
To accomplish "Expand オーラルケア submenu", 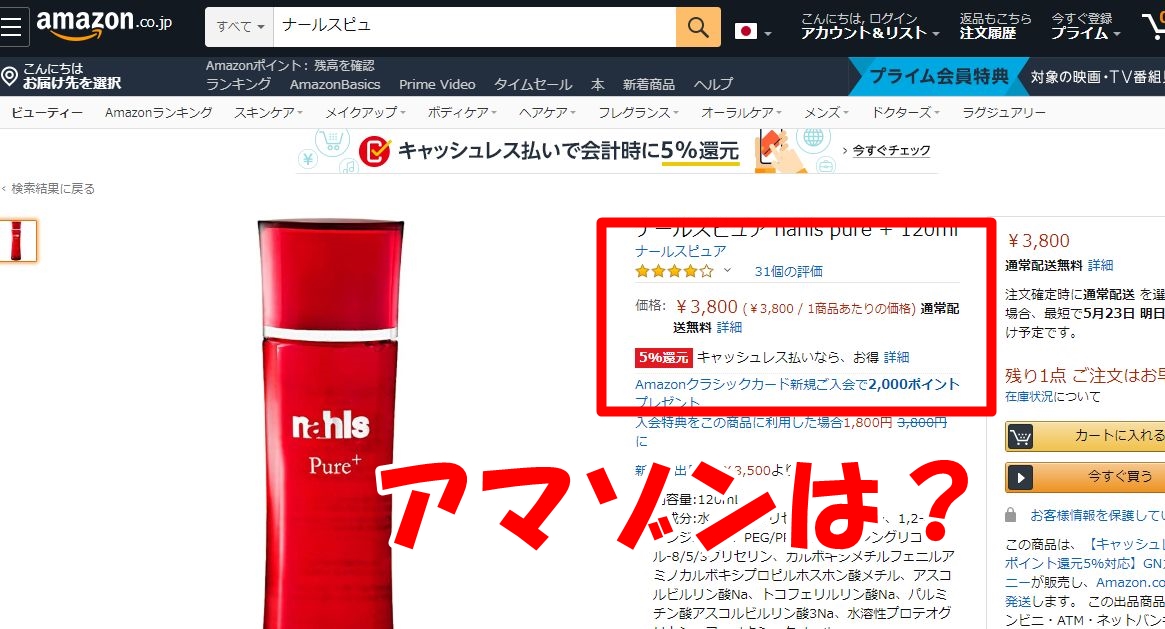I will [x=741, y=113].
